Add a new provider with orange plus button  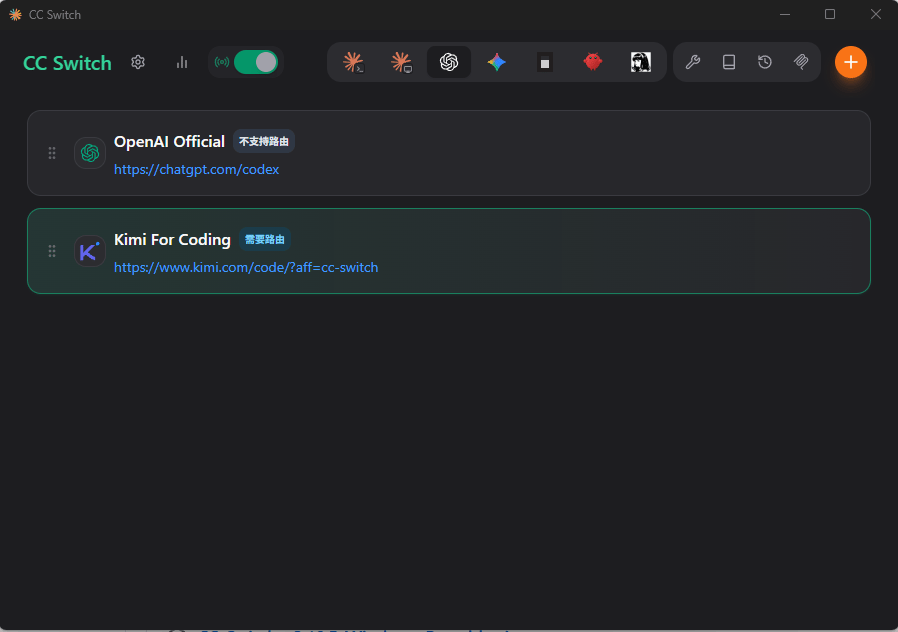(850, 62)
